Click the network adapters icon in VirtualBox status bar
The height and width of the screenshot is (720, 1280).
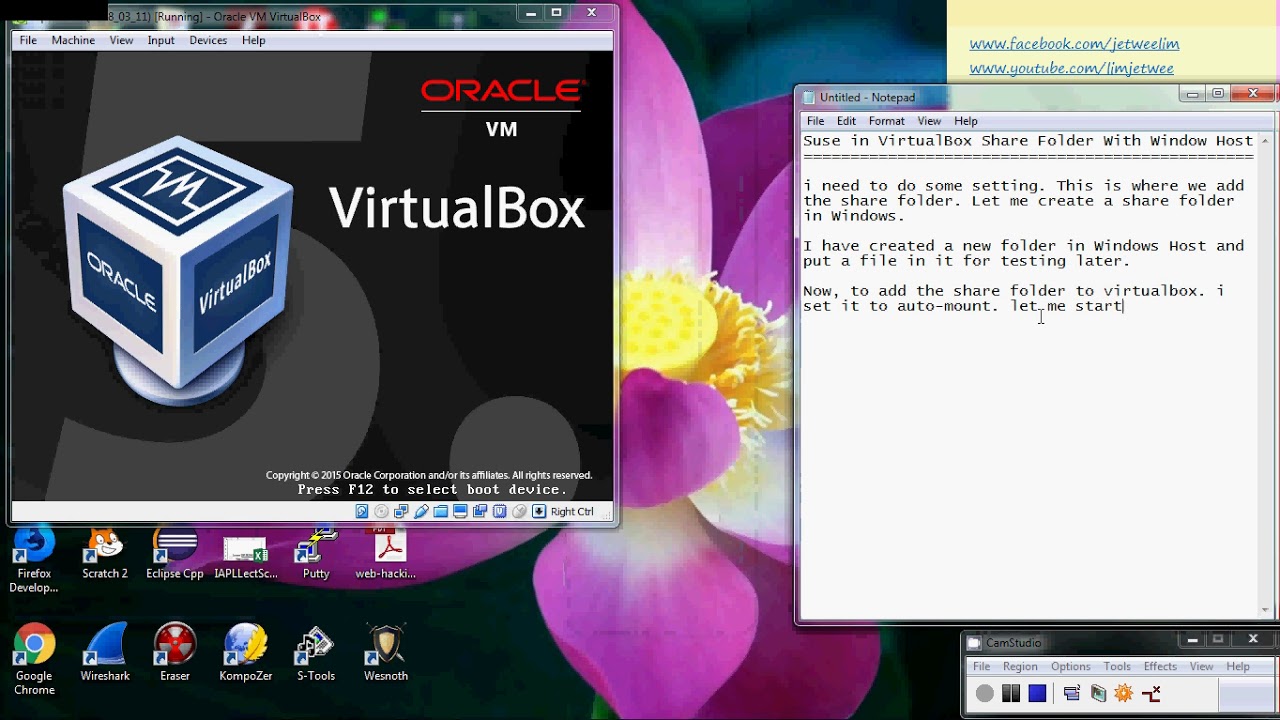(x=401, y=511)
